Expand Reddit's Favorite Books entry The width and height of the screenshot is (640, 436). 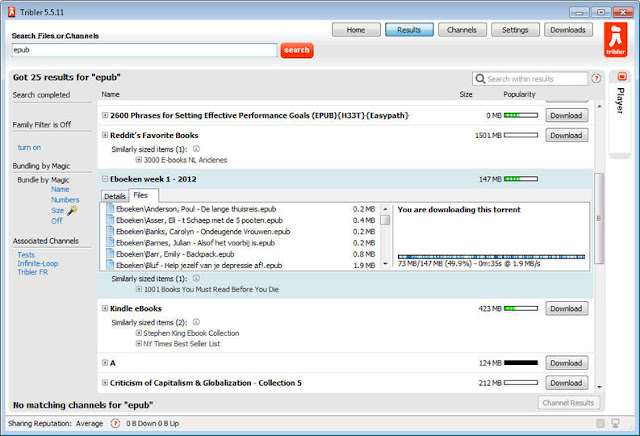[105, 135]
